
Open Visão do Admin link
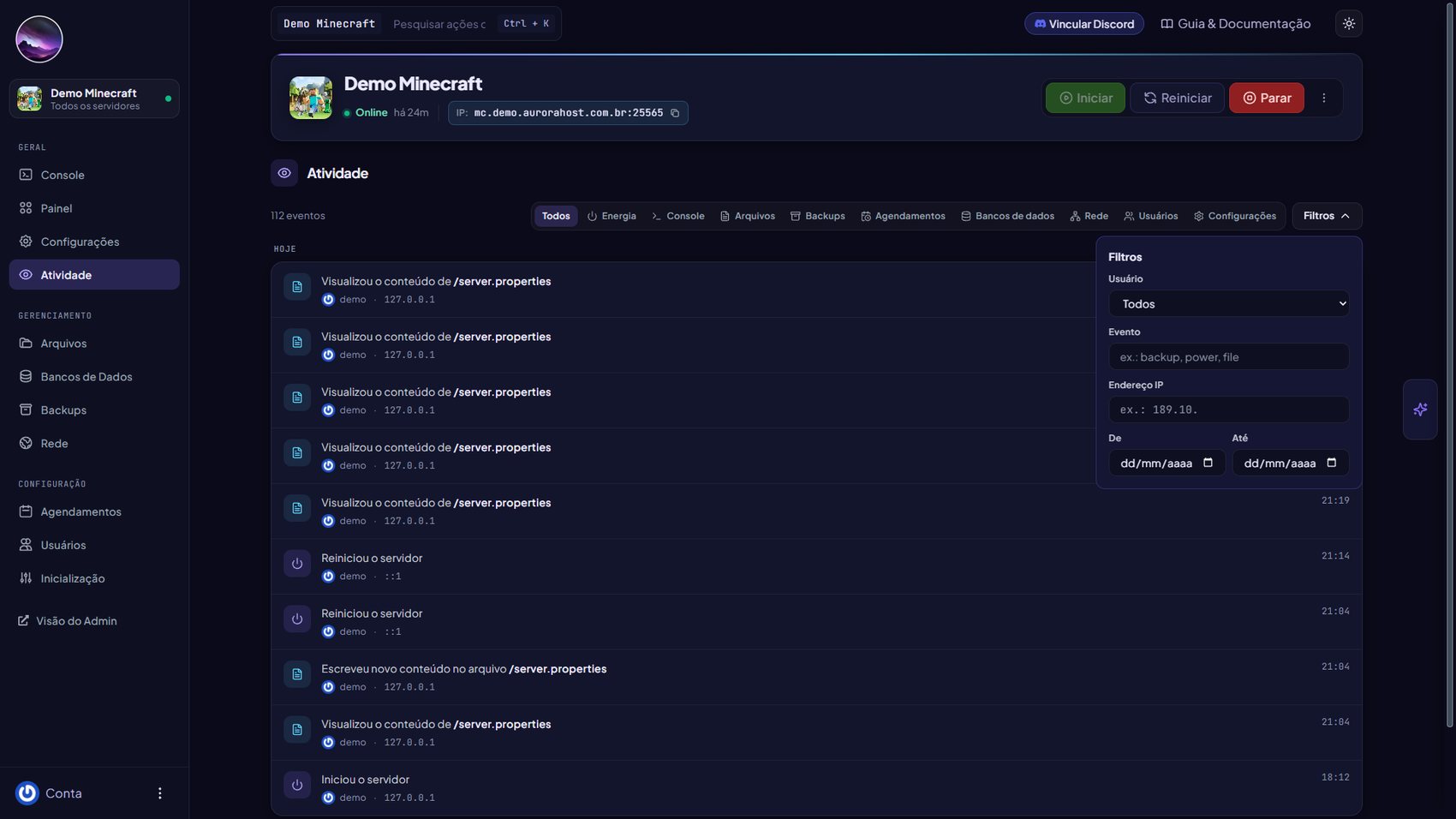tap(68, 621)
